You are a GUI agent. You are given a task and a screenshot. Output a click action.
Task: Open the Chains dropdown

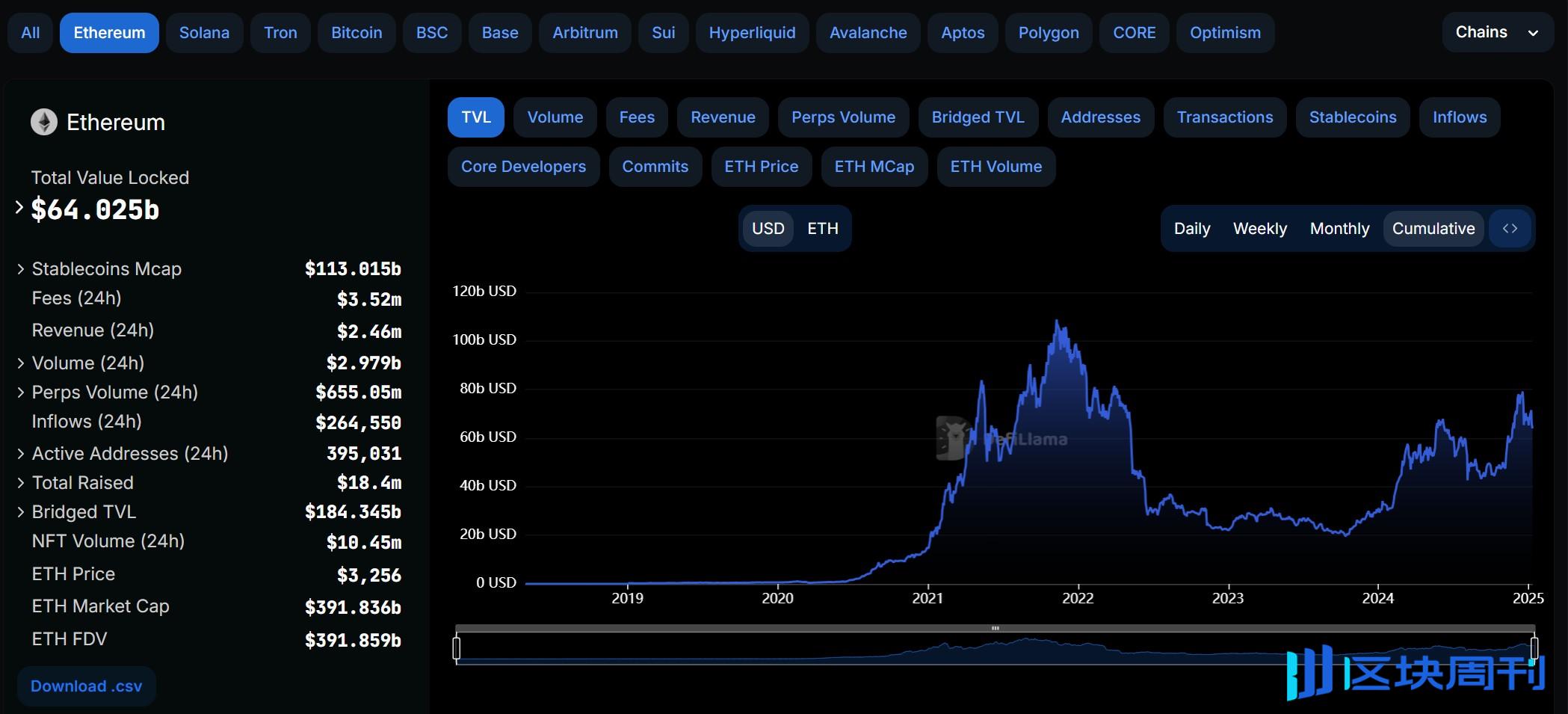pos(1497,32)
